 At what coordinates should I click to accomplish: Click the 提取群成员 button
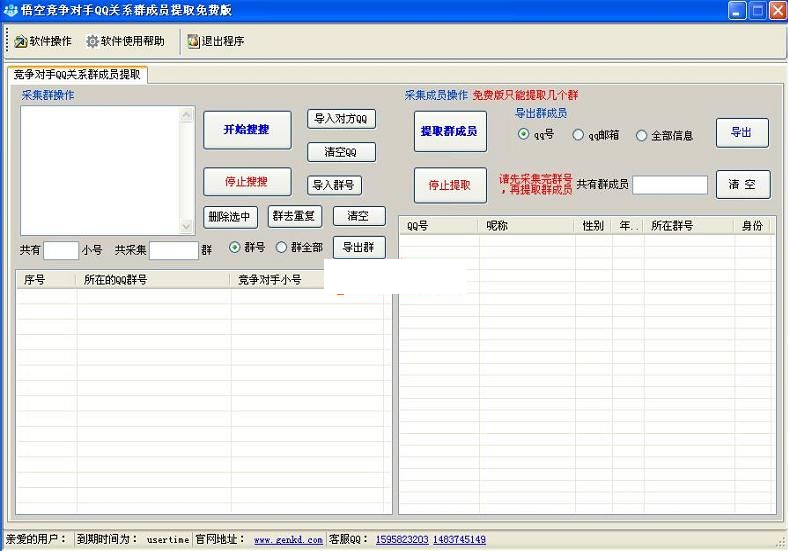450,131
